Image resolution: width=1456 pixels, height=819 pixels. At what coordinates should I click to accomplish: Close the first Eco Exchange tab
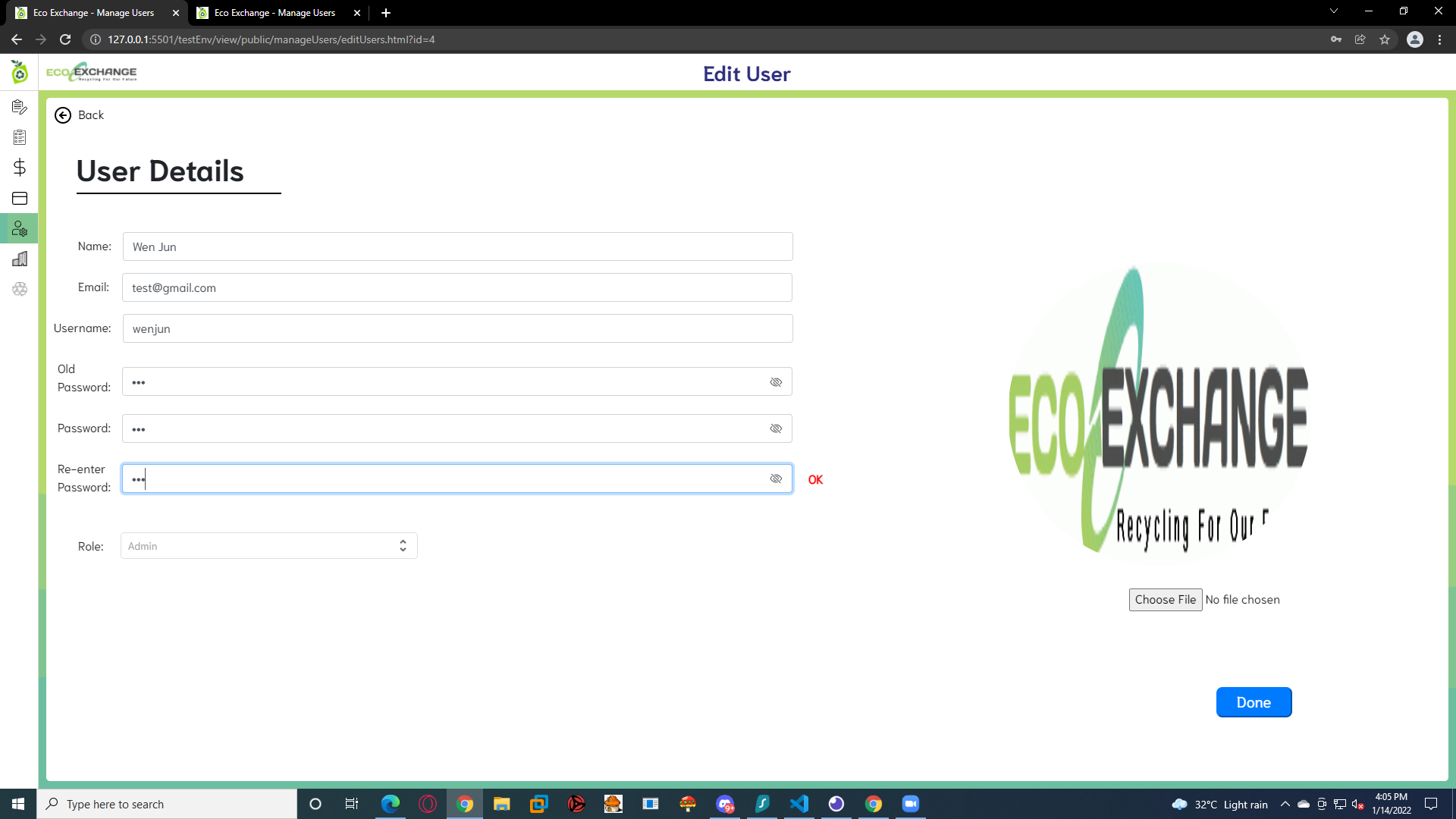(176, 13)
